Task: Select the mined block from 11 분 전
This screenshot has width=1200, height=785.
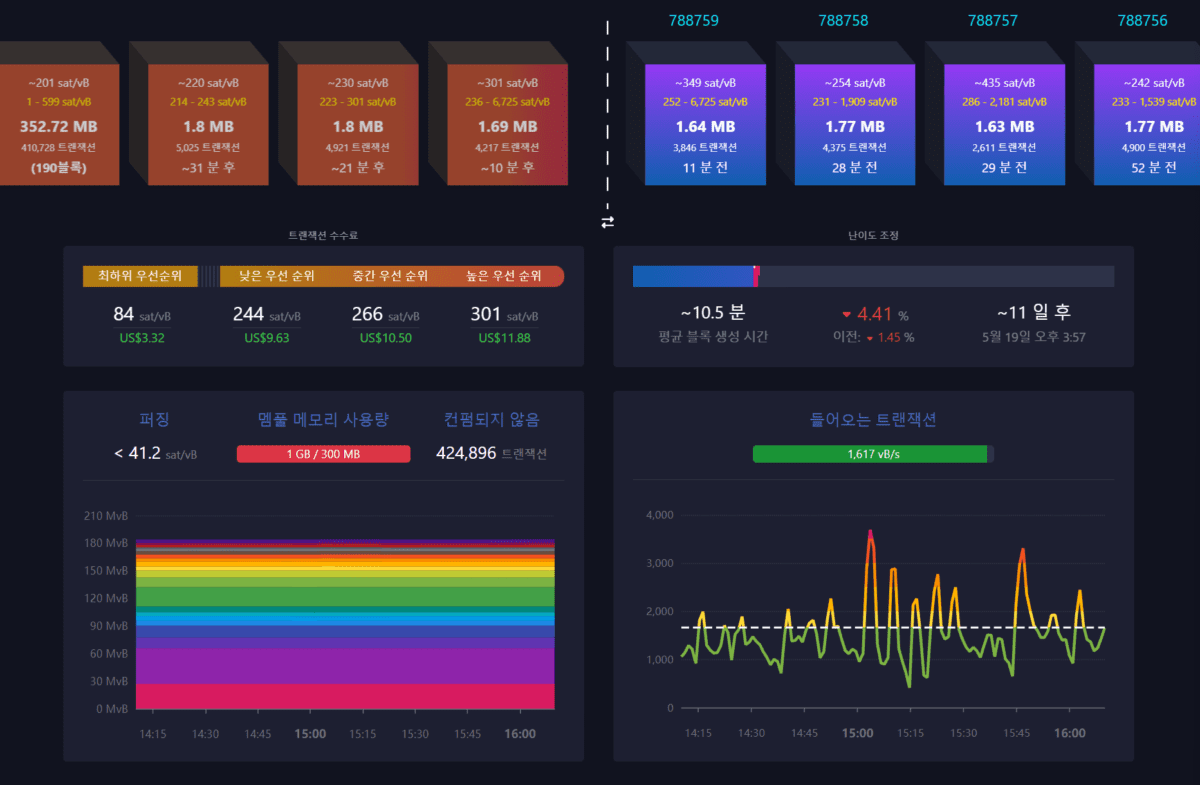Action: 705,125
